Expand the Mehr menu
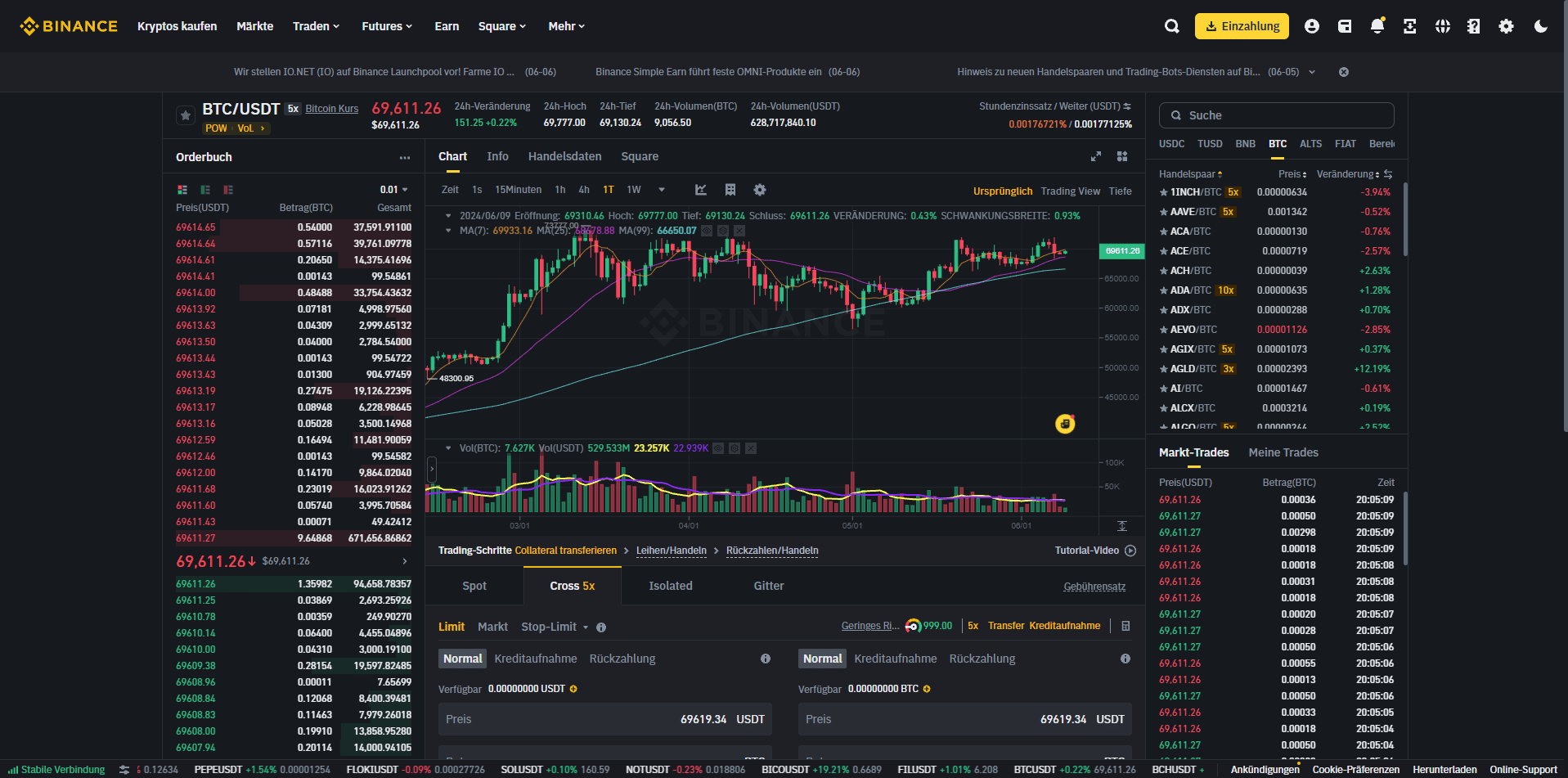Viewport: 1568px width, 778px height. coord(567,26)
